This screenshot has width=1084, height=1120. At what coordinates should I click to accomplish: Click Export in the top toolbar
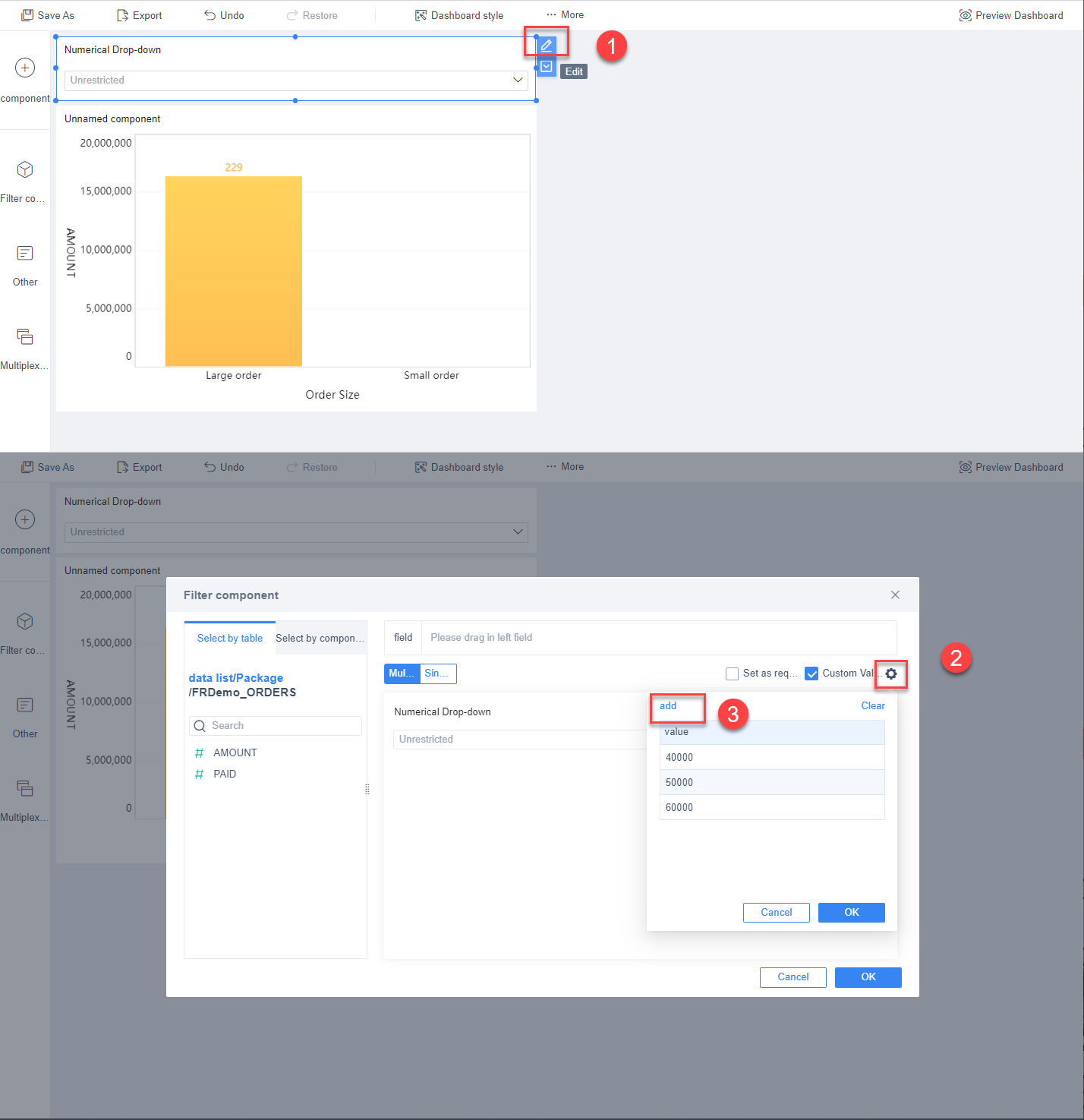(x=140, y=15)
